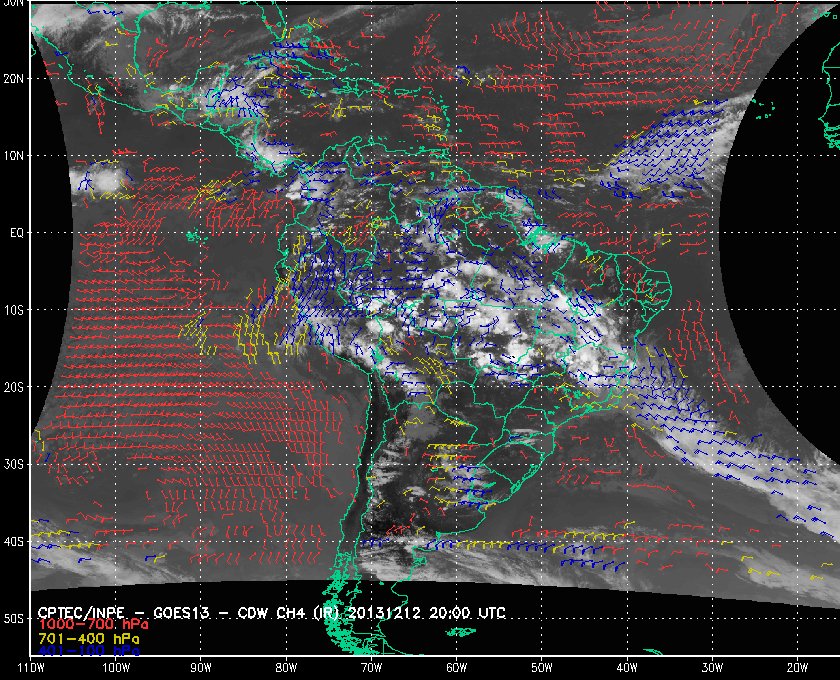Click the 20N latitude label
The width and height of the screenshot is (840, 680).
point(13,79)
